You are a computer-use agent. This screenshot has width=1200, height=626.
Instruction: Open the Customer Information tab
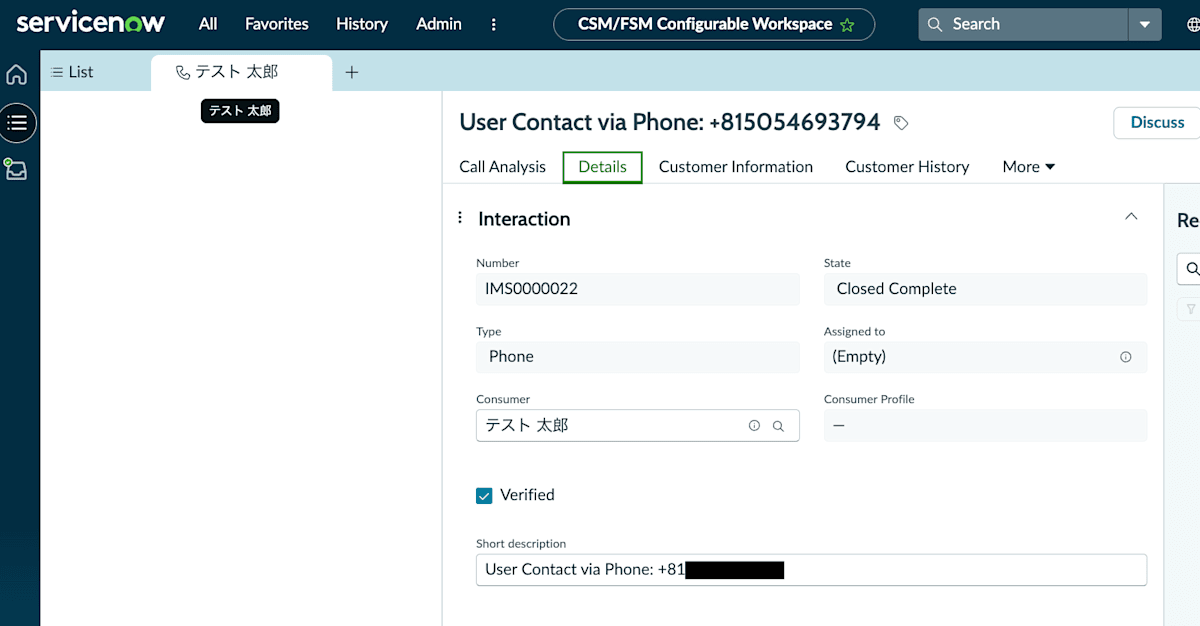736,167
